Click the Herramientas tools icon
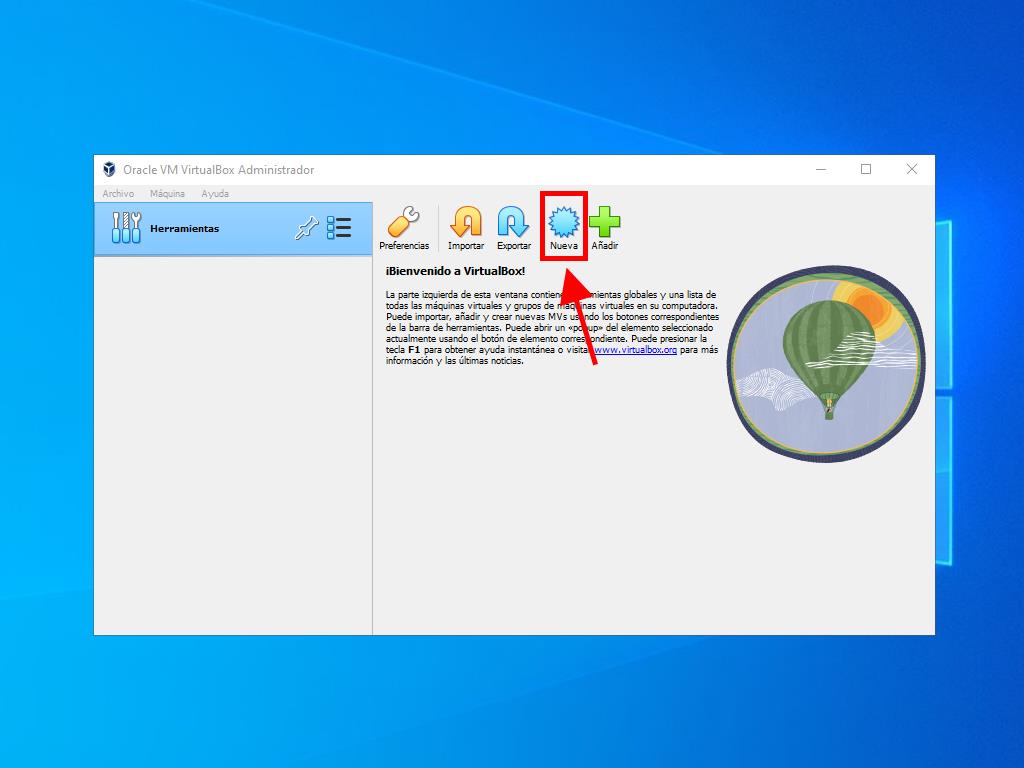The height and width of the screenshot is (768, 1024). [127, 229]
